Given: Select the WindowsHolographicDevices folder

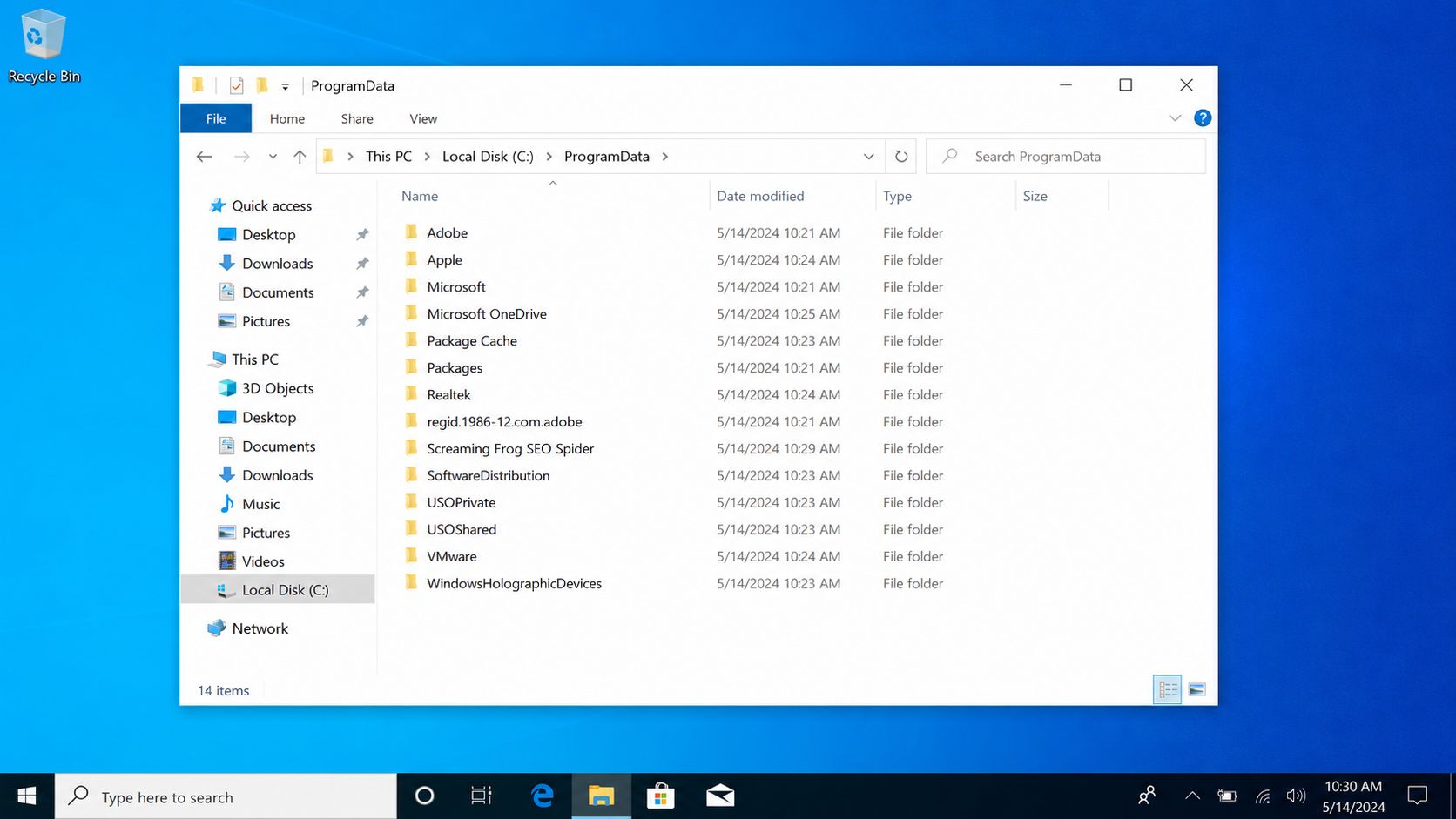Looking at the screenshot, I should tap(514, 584).
